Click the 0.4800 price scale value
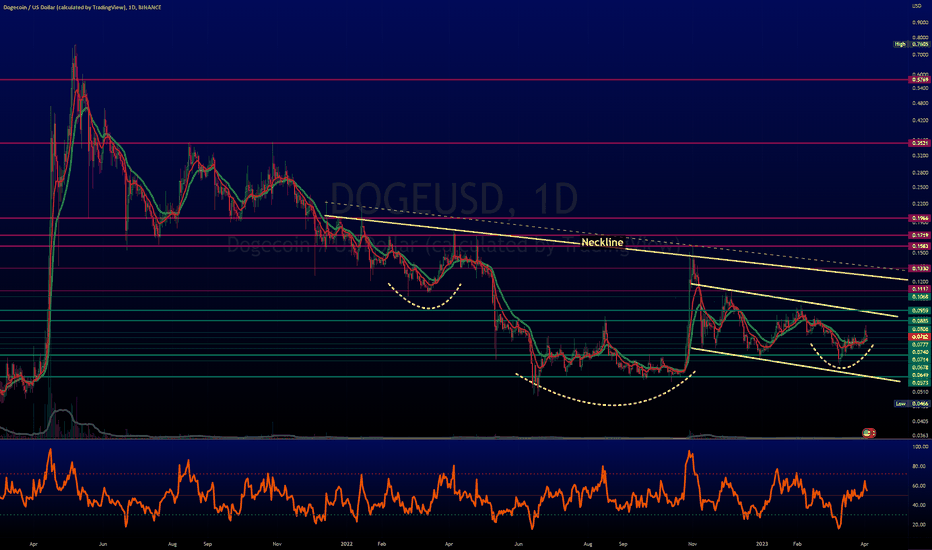The image size is (932, 550). coord(920,103)
